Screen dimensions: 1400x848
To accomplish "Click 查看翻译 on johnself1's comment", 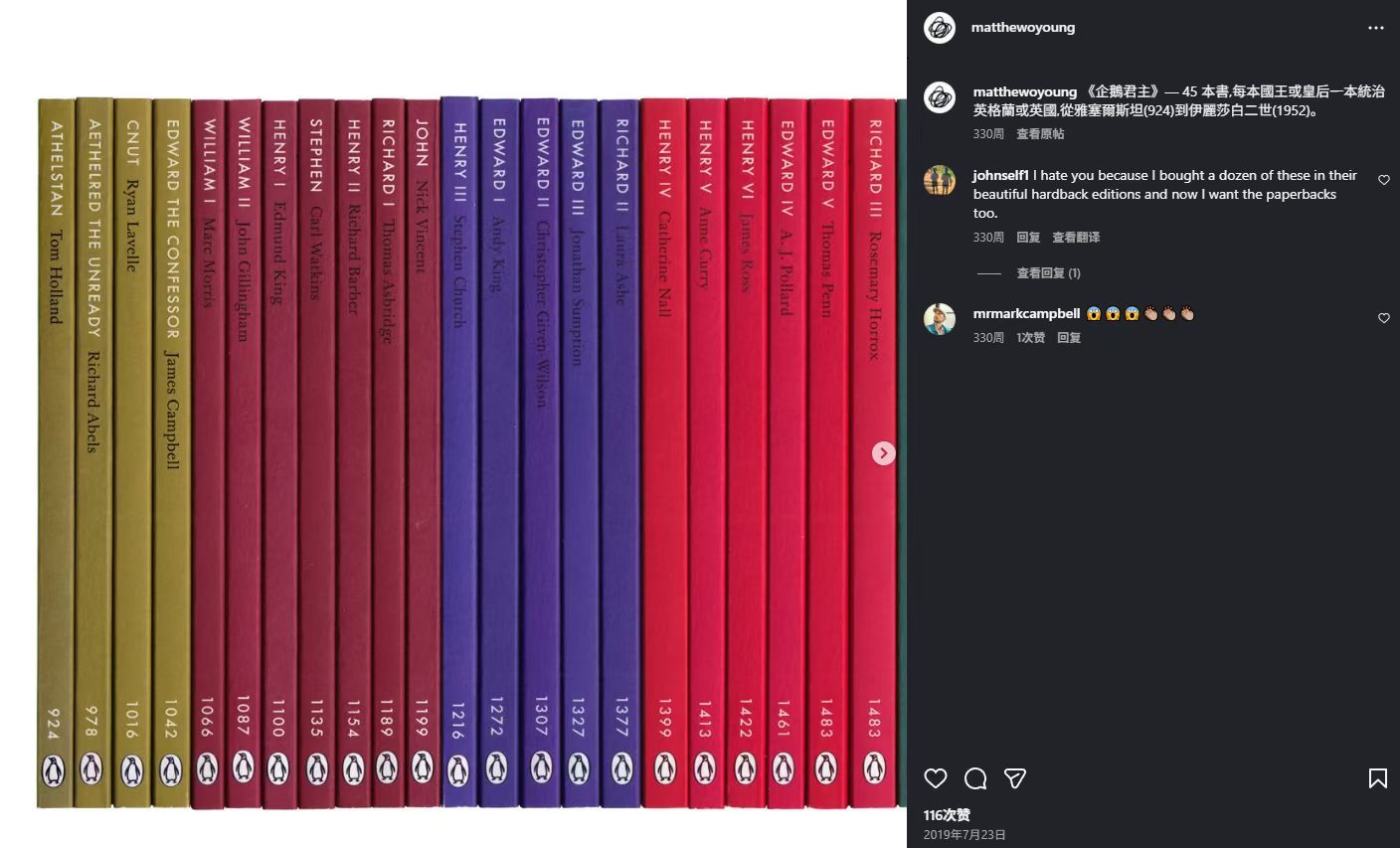I will [1076, 237].
